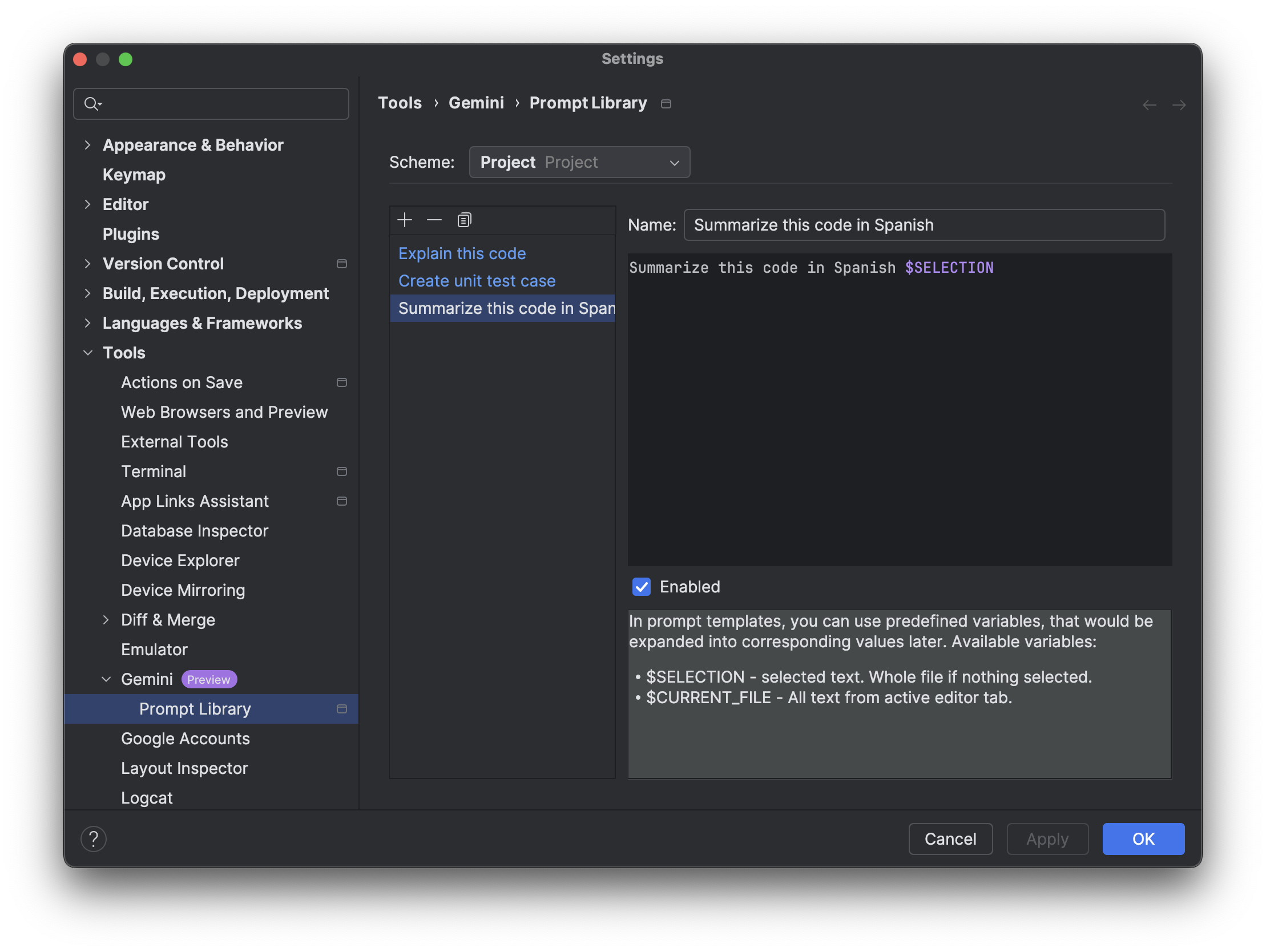
Task: Click the Name input field
Action: pyautogui.click(x=923, y=225)
